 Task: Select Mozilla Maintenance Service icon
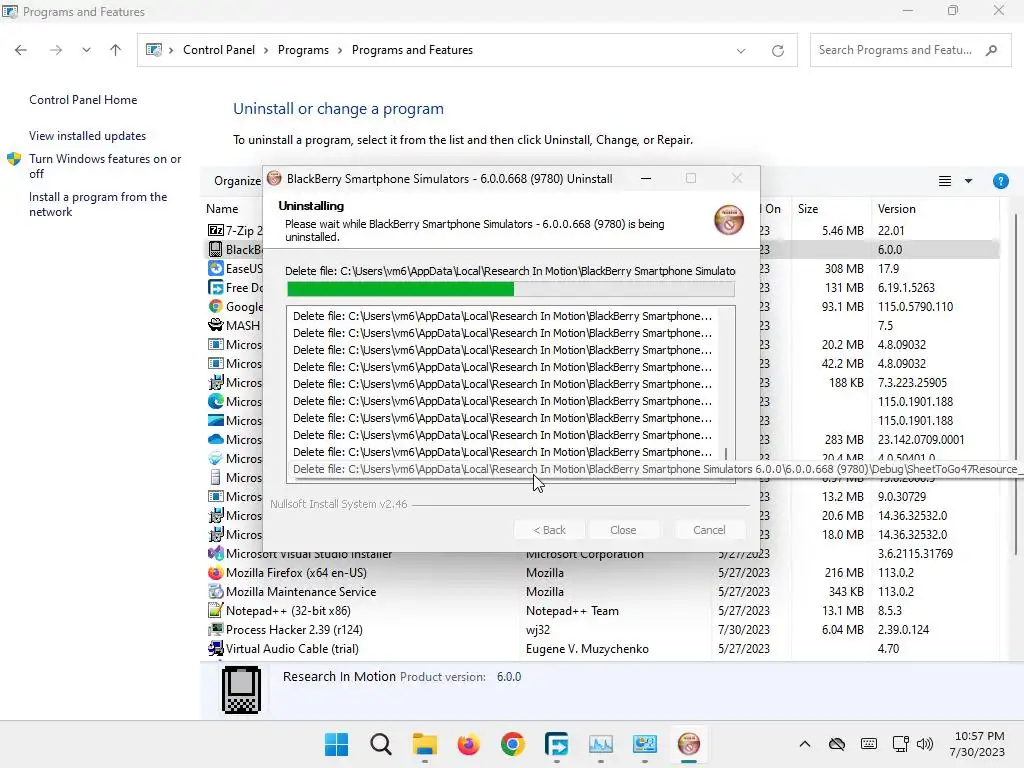(x=216, y=592)
